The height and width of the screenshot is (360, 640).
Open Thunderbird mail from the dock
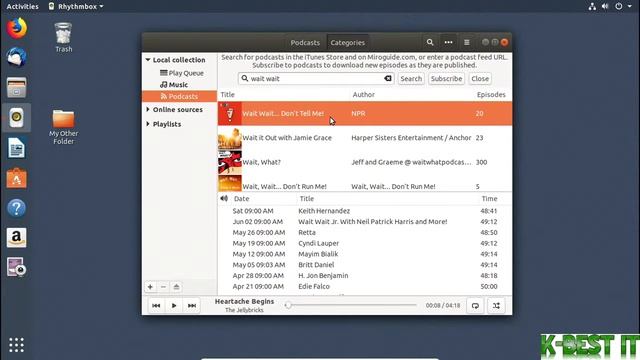[x=16, y=58]
